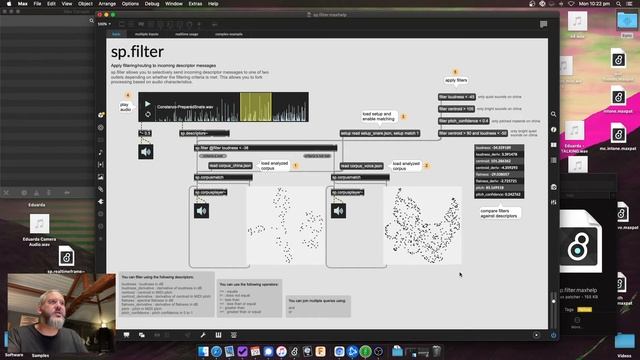Click the second corpus scatter plot display
Image resolution: width=640 pixels, height=360 pixels.
pyautogui.click(x=423, y=226)
